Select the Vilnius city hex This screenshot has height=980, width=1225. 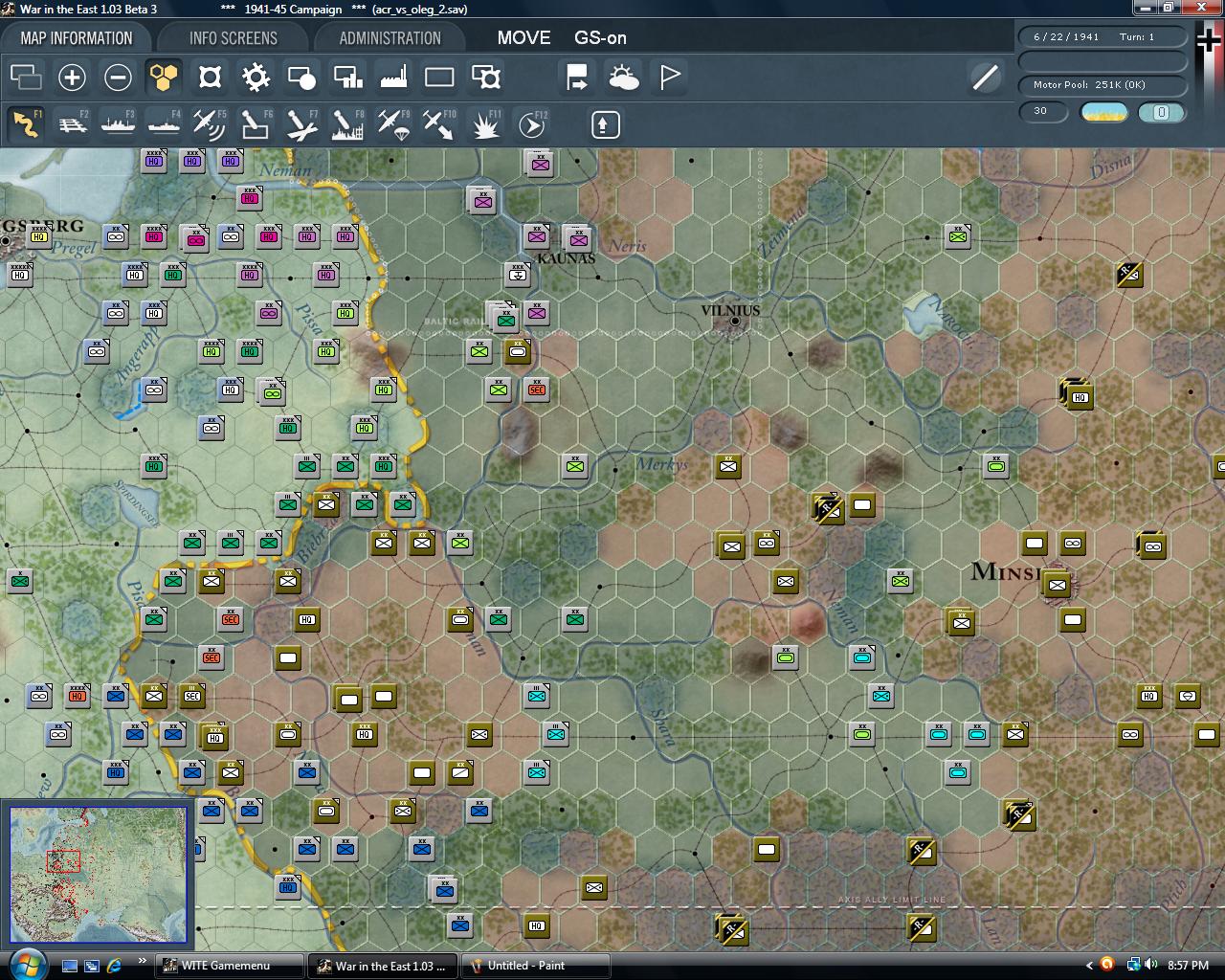coord(735,322)
